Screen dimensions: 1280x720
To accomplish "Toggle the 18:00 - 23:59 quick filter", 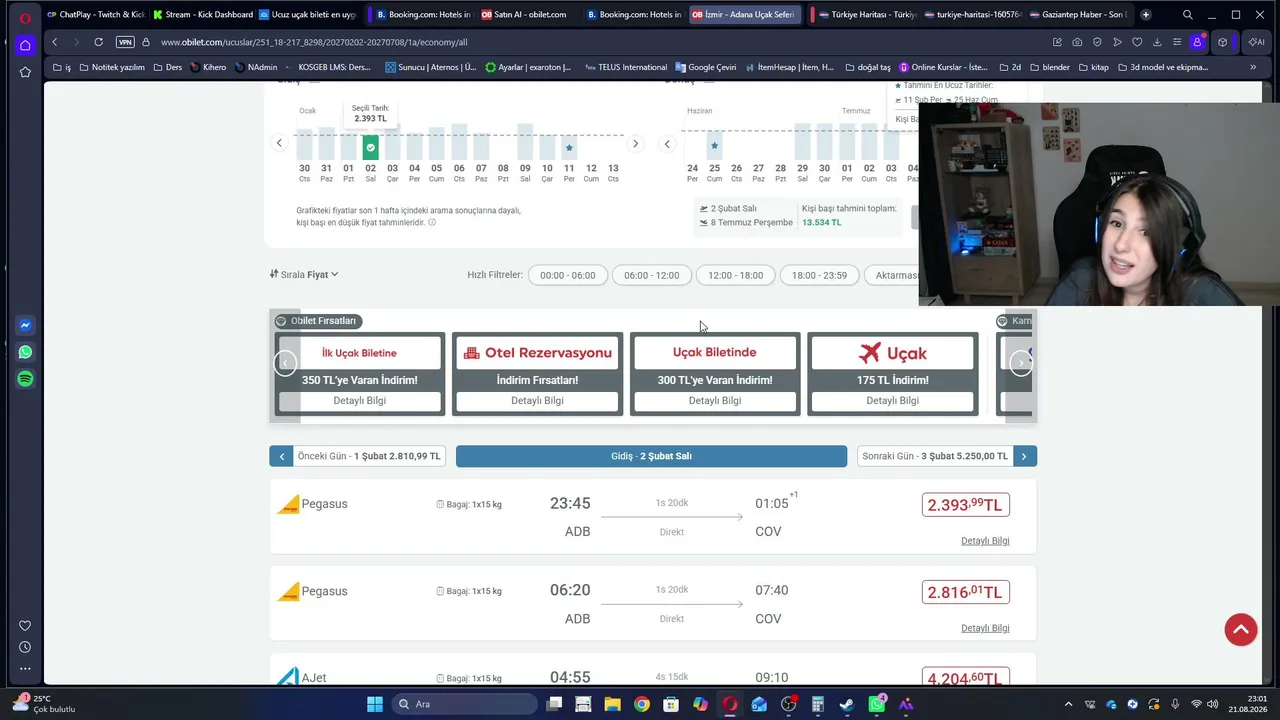I will pyautogui.click(x=820, y=275).
